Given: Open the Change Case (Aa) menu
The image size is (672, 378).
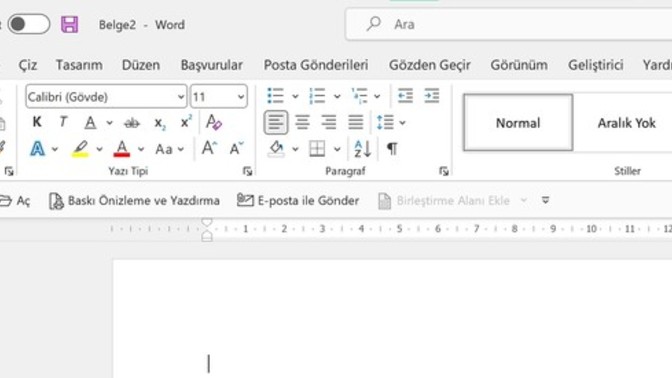Looking at the screenshot, I should (169, 149).
